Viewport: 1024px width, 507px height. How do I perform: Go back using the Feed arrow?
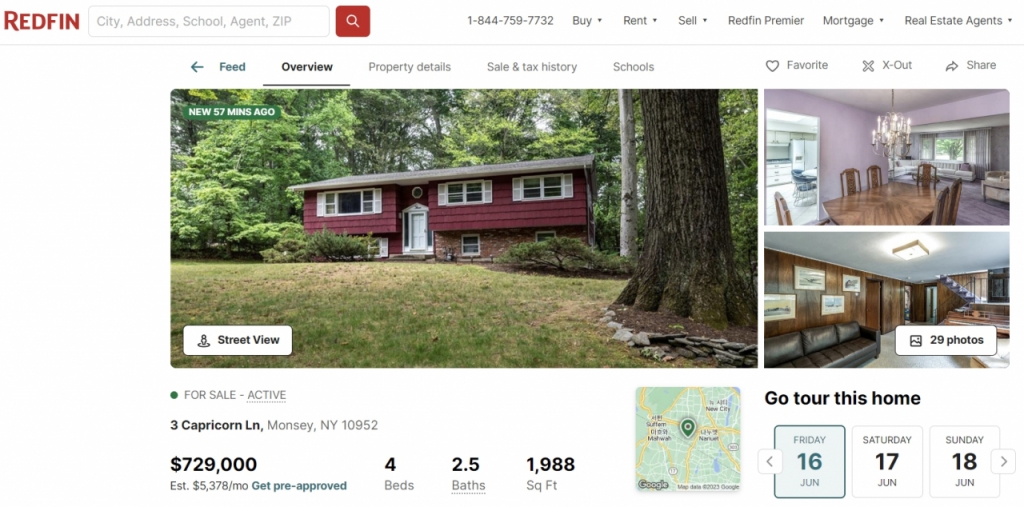(197, 67)
